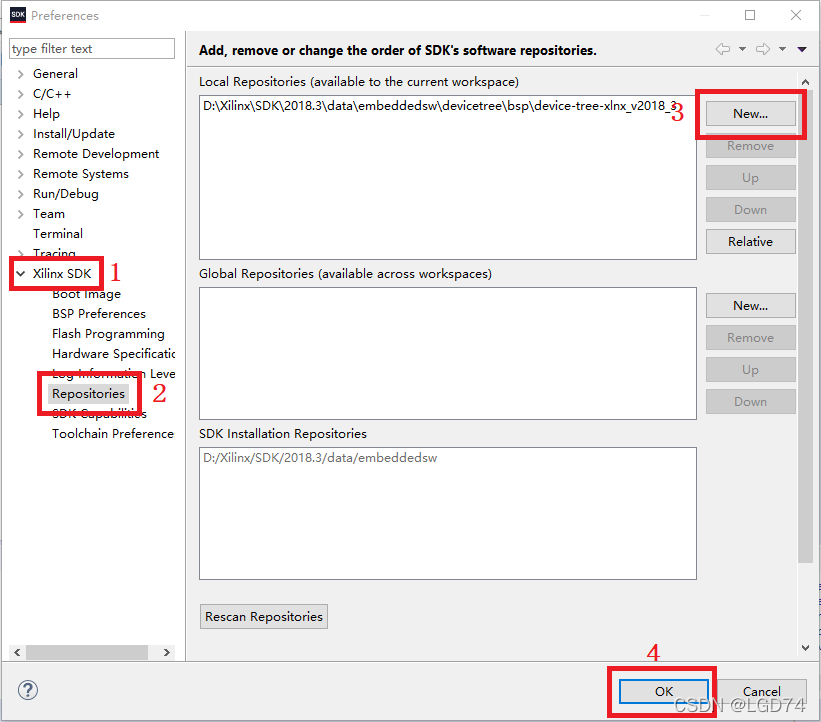The width and height of the screenshot is (821, 722).
Task: Expand the General tree node
Action: (x=20, y=74)
